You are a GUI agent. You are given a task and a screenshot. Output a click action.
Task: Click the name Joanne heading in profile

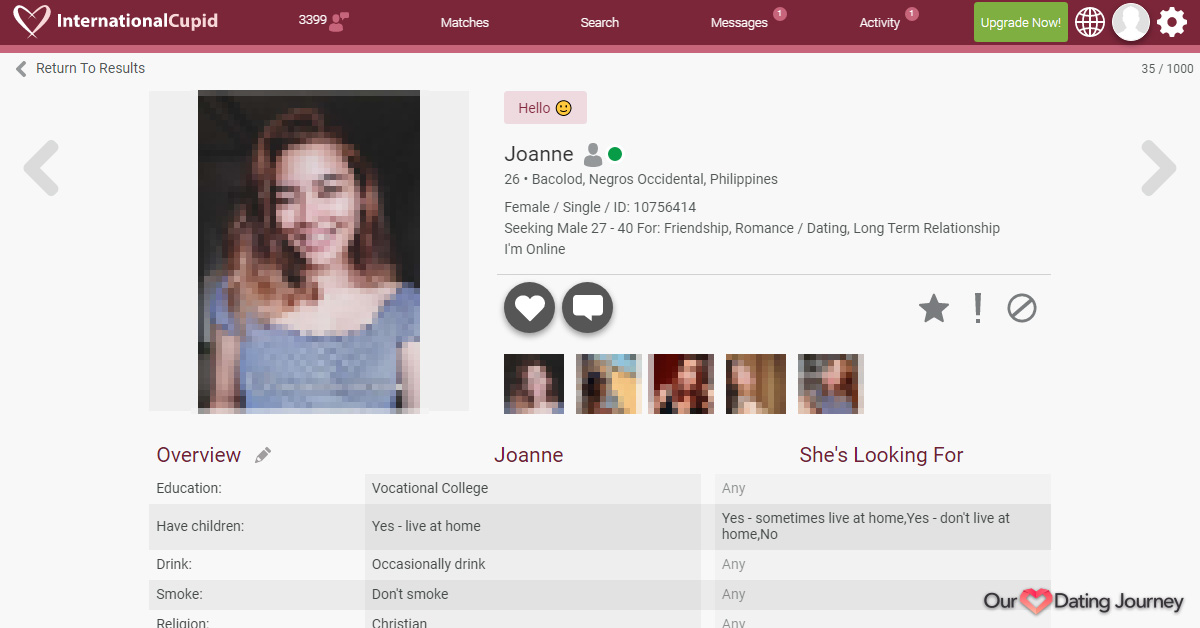click(539, 154)
